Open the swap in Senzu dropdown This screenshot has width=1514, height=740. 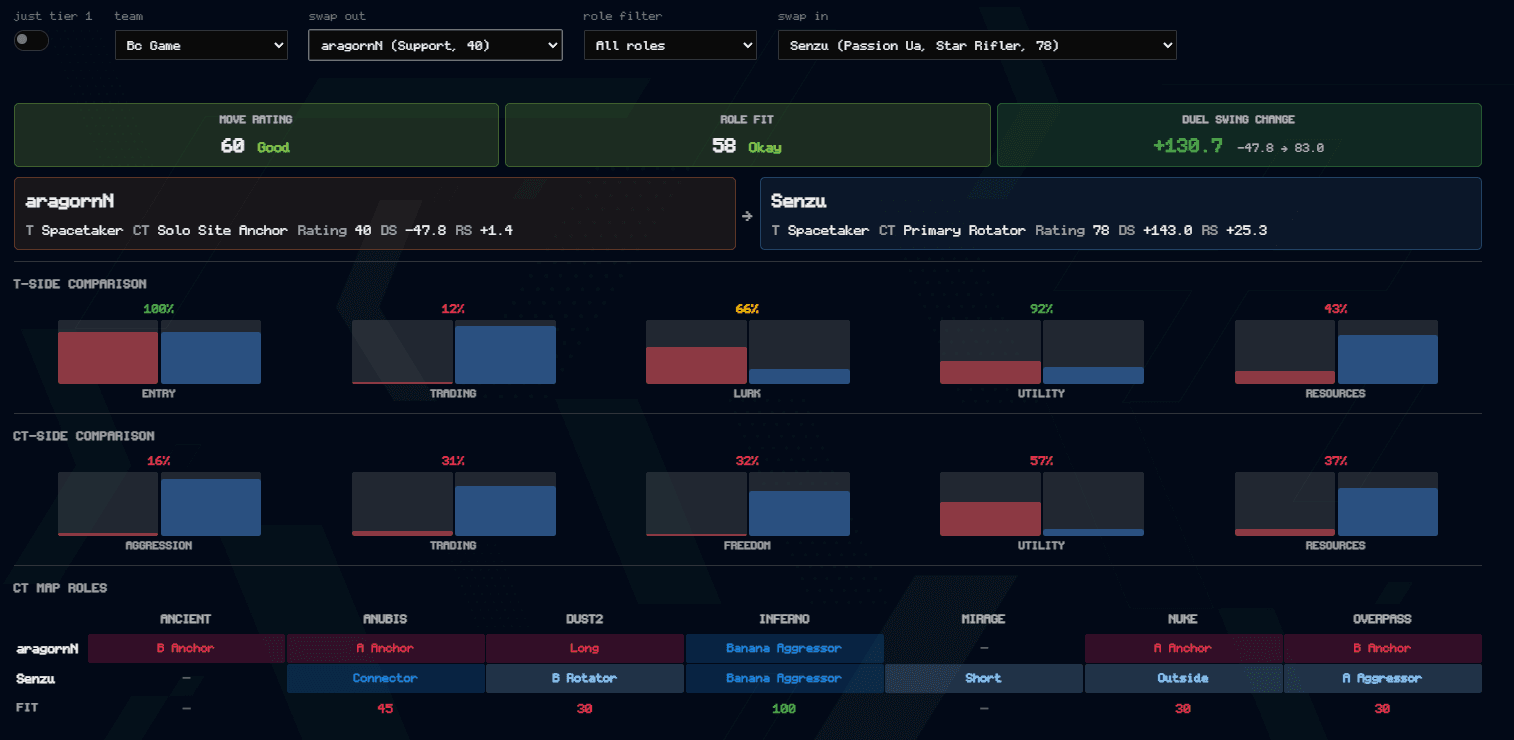[977, 45]
